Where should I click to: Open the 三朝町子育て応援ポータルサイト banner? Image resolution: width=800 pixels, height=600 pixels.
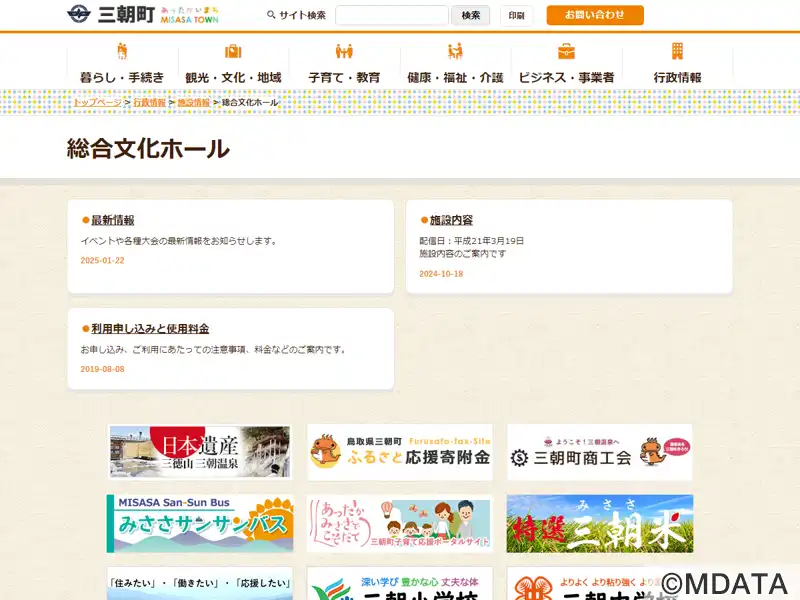(x=400, y=523)
